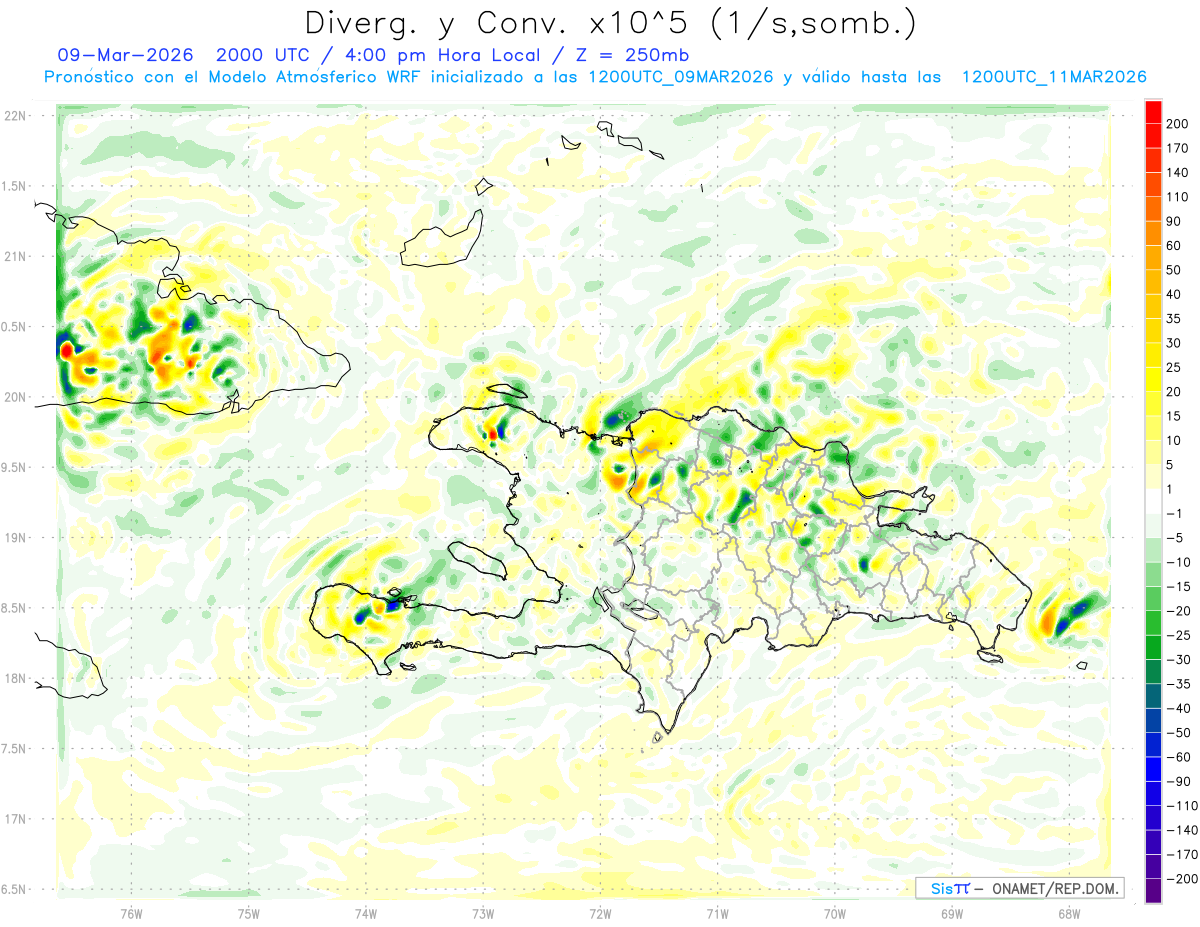Viewport: 1200px width, 927px height.
Task: Click the '17N' latitude label
Action: tap(15, 820)
